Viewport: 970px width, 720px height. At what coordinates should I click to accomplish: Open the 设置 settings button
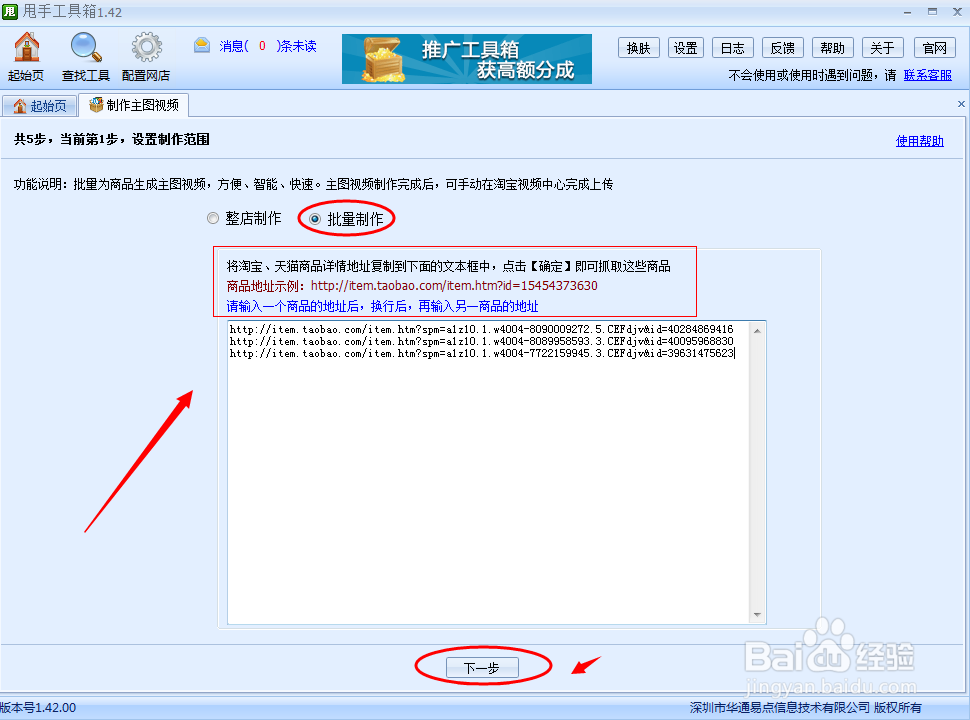coord(685,47)
